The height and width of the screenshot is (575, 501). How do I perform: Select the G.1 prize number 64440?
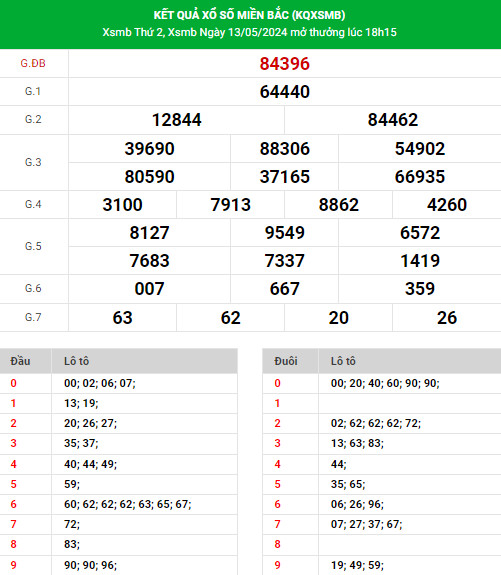pyautogui.click(x=285, y=92)
